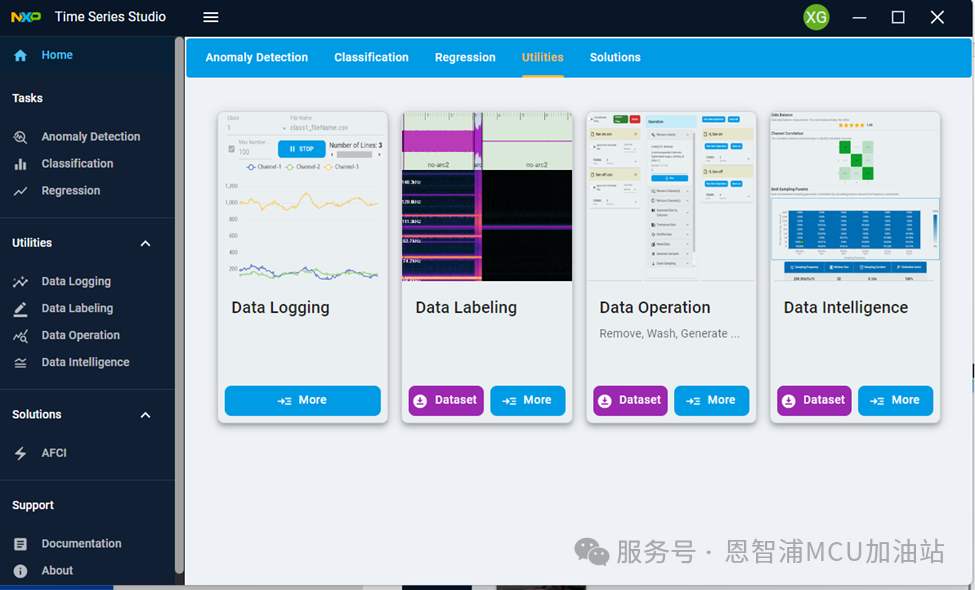
Task: Open the Solutions tab
Action: coord(615,57)
